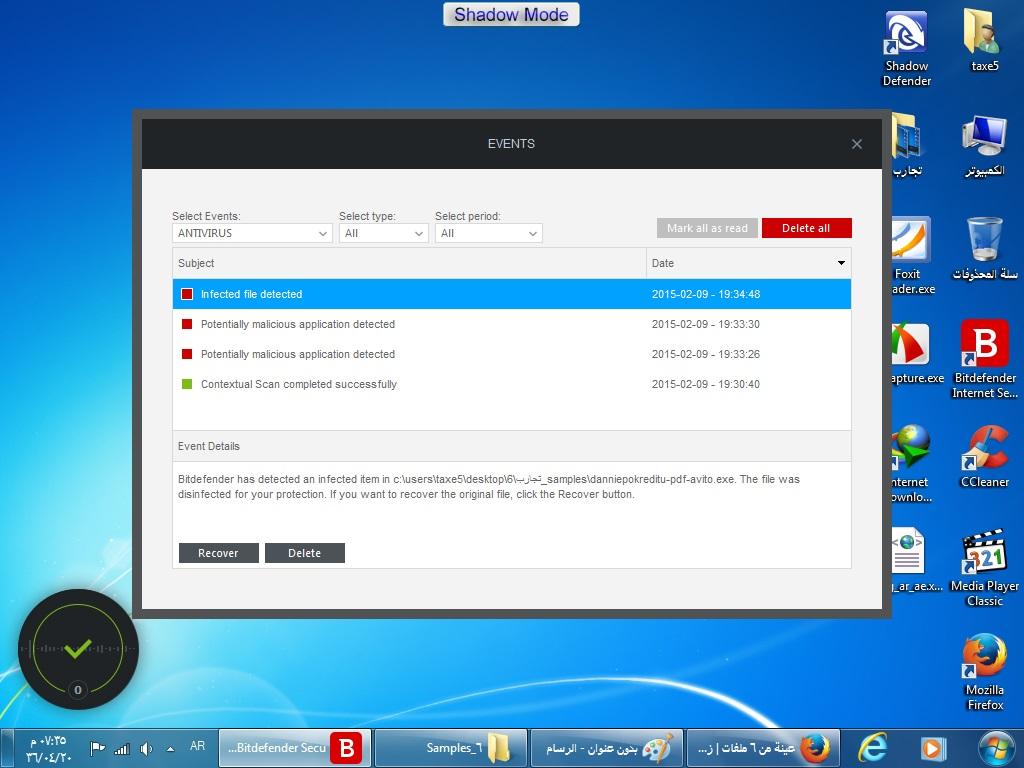Select the malicious application event at 19:33:26

pyautogui.click(x=512, y=354)
